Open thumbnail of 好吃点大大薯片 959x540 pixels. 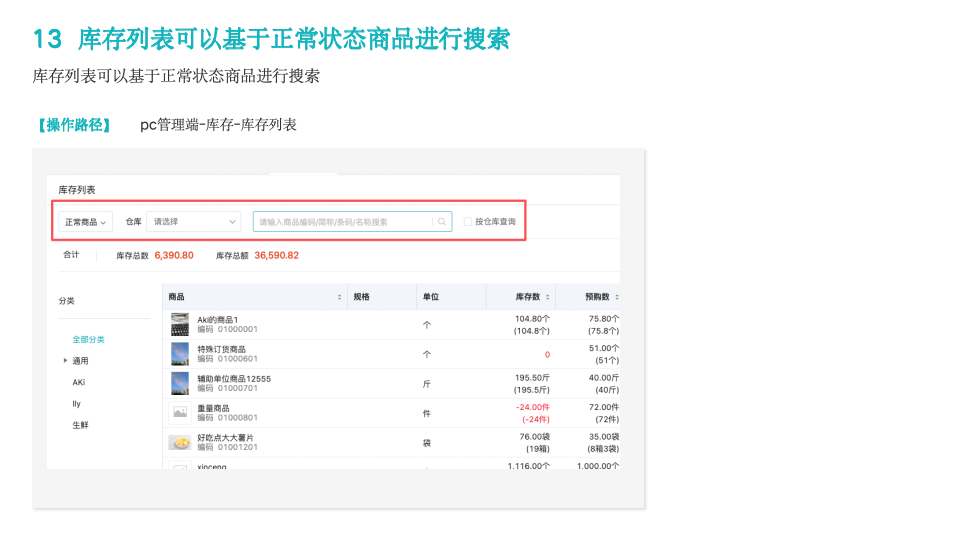point(180,442)
